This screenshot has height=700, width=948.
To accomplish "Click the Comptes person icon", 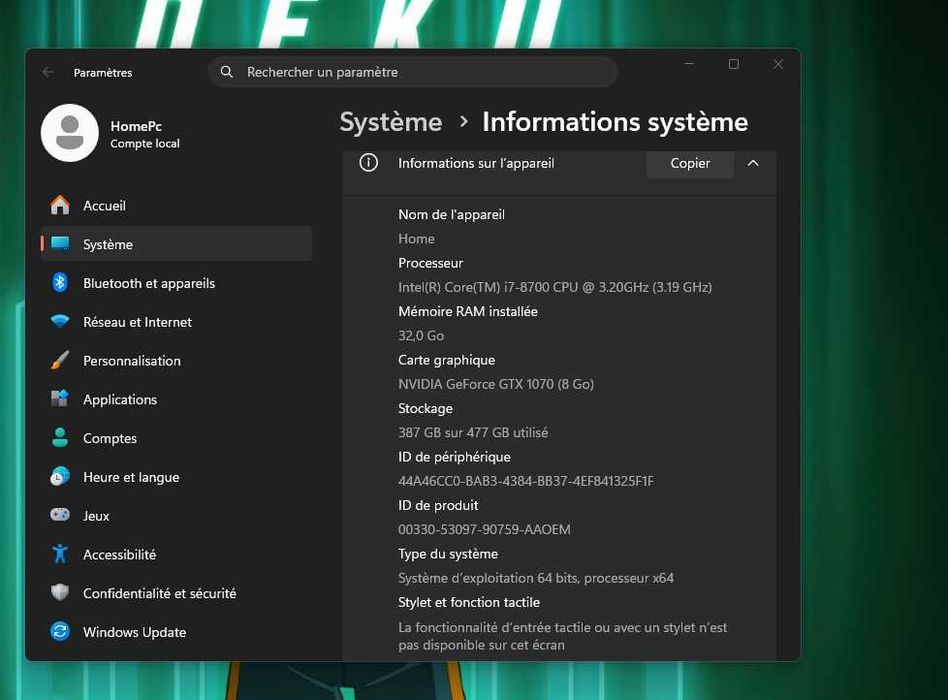I will click(x=60, y=438).
